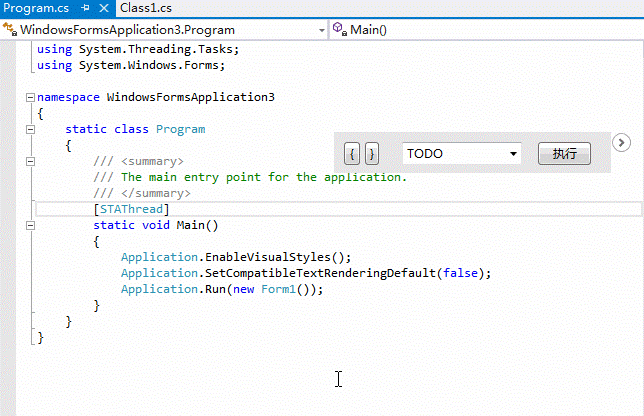Image resolution: width=644 pixels, height=416 pixels.
Task: Collapse the static class Program block
Action: pos(30,129)
